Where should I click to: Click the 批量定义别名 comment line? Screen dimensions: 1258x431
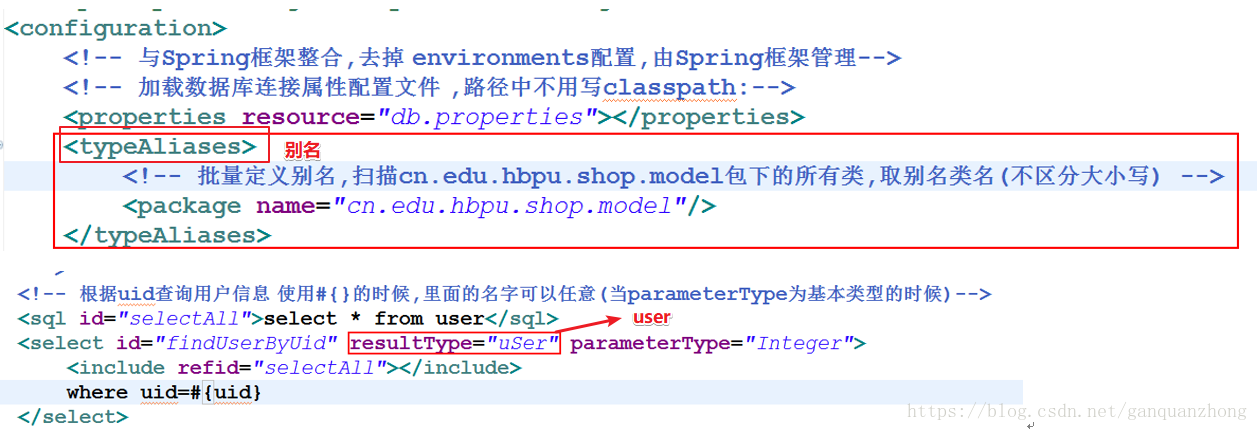(674, 177)
